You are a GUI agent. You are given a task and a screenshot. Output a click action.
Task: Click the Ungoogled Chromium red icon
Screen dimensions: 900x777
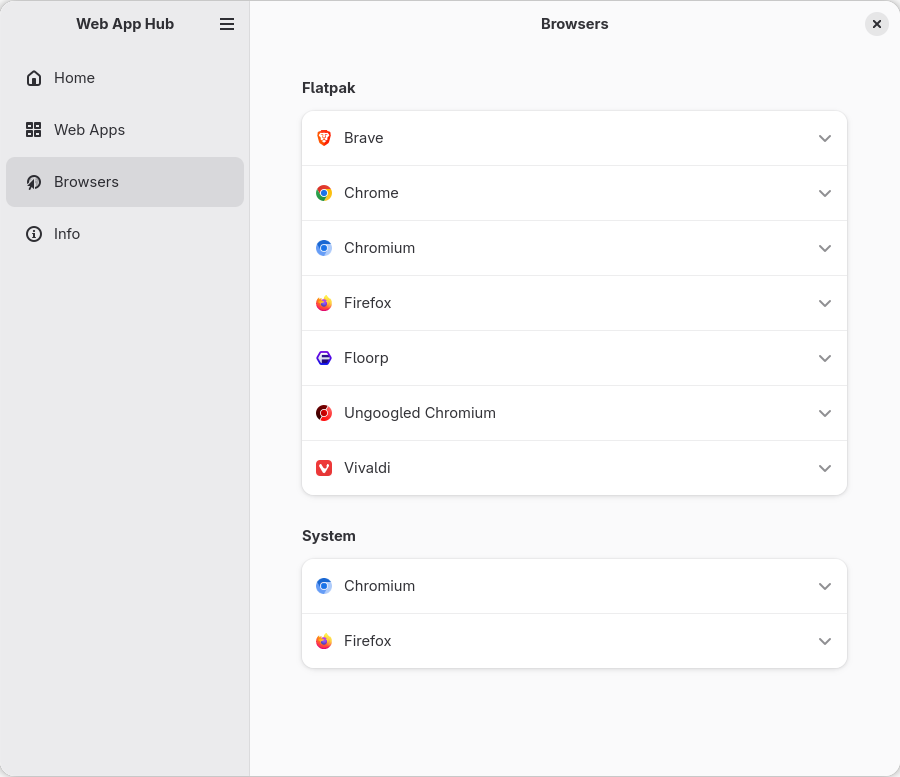pos(324,413)
